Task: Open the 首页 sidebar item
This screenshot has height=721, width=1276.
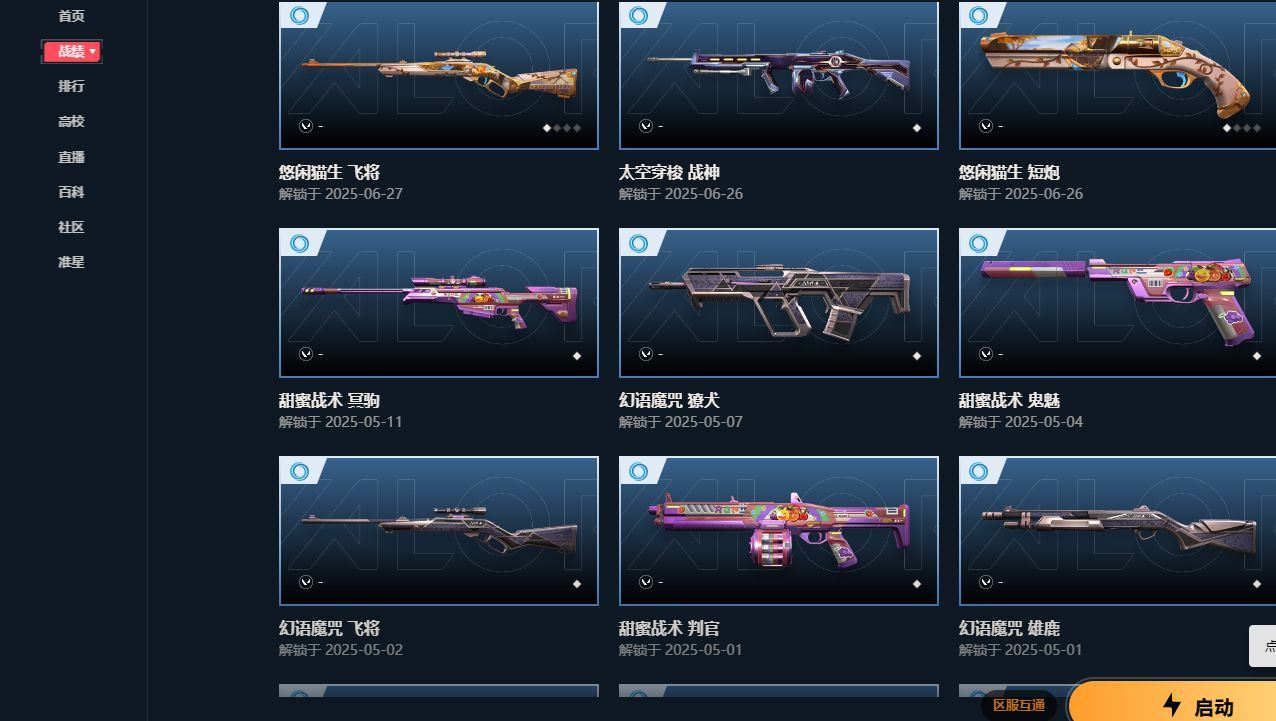Action: pyautogui.click(x=71, y=16)
